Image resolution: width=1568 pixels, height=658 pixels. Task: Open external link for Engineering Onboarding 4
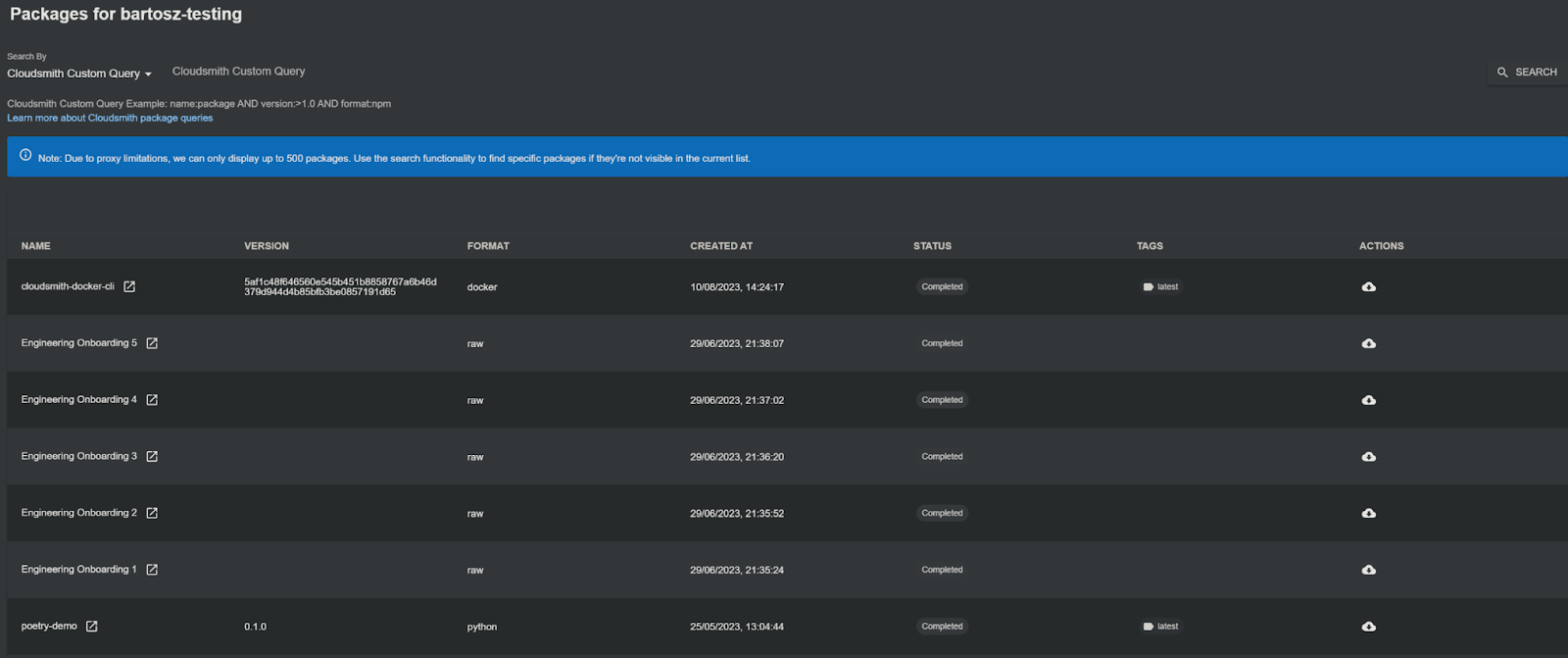point(152,400)
